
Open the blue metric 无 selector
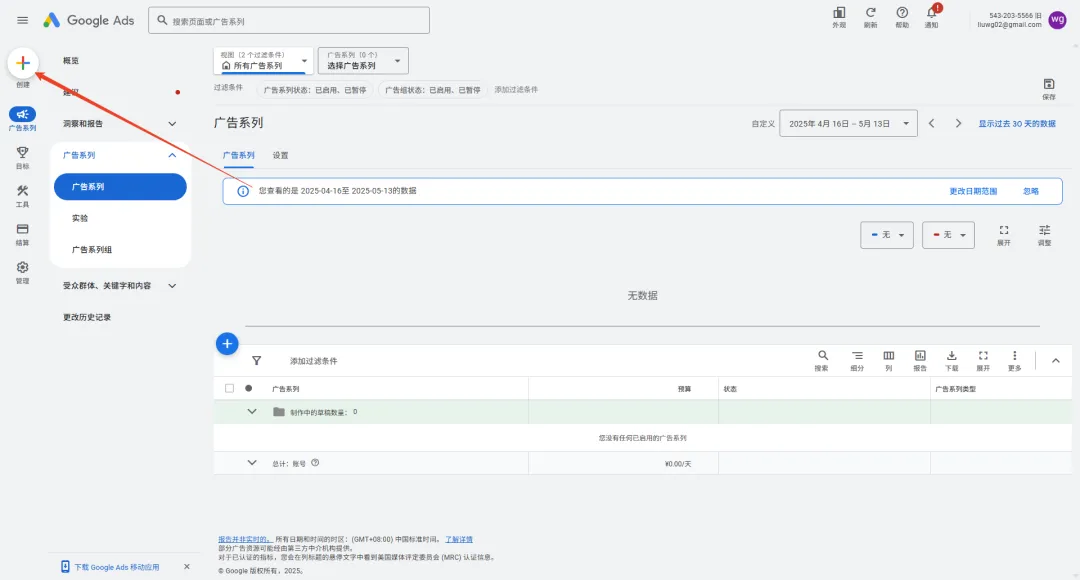point(887,234)
